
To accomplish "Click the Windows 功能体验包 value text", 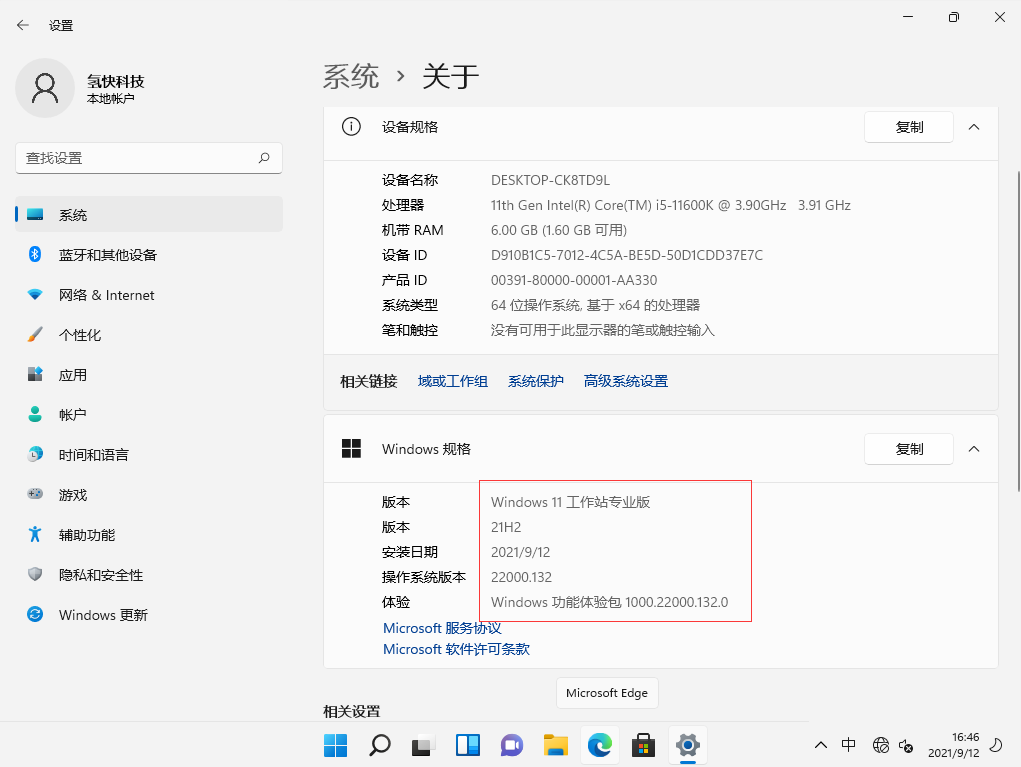I will click(x=609, y=602).
